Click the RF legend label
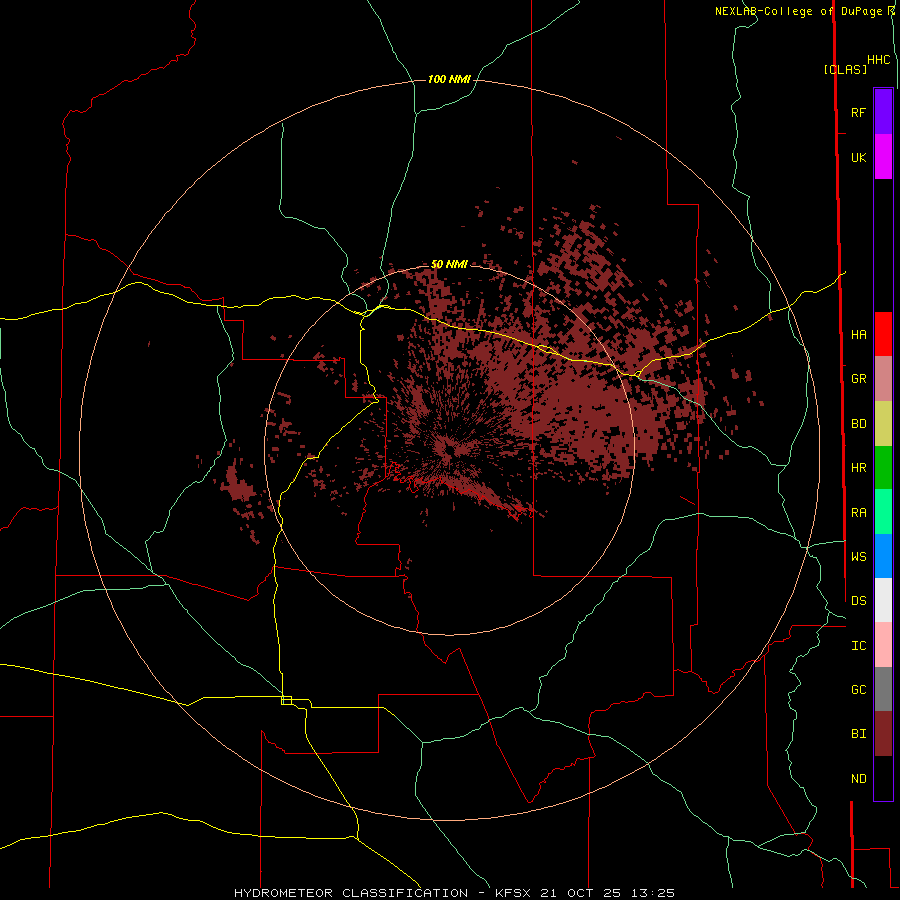900x900 pixels. coord(858,112)
